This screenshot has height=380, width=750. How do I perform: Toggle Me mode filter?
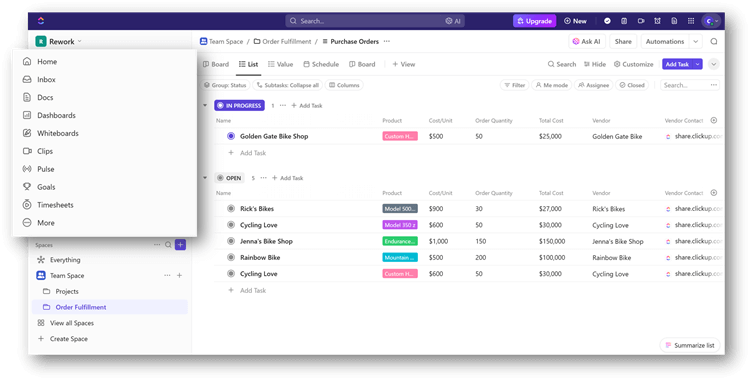click(552, 85)
